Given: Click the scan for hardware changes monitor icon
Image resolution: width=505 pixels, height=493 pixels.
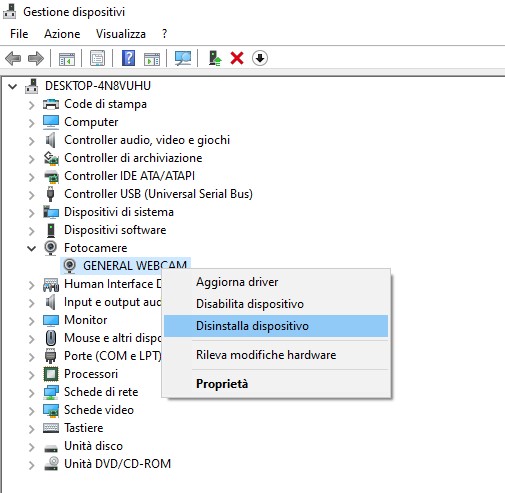Looking at the screenshot, I should click(183, 59).
